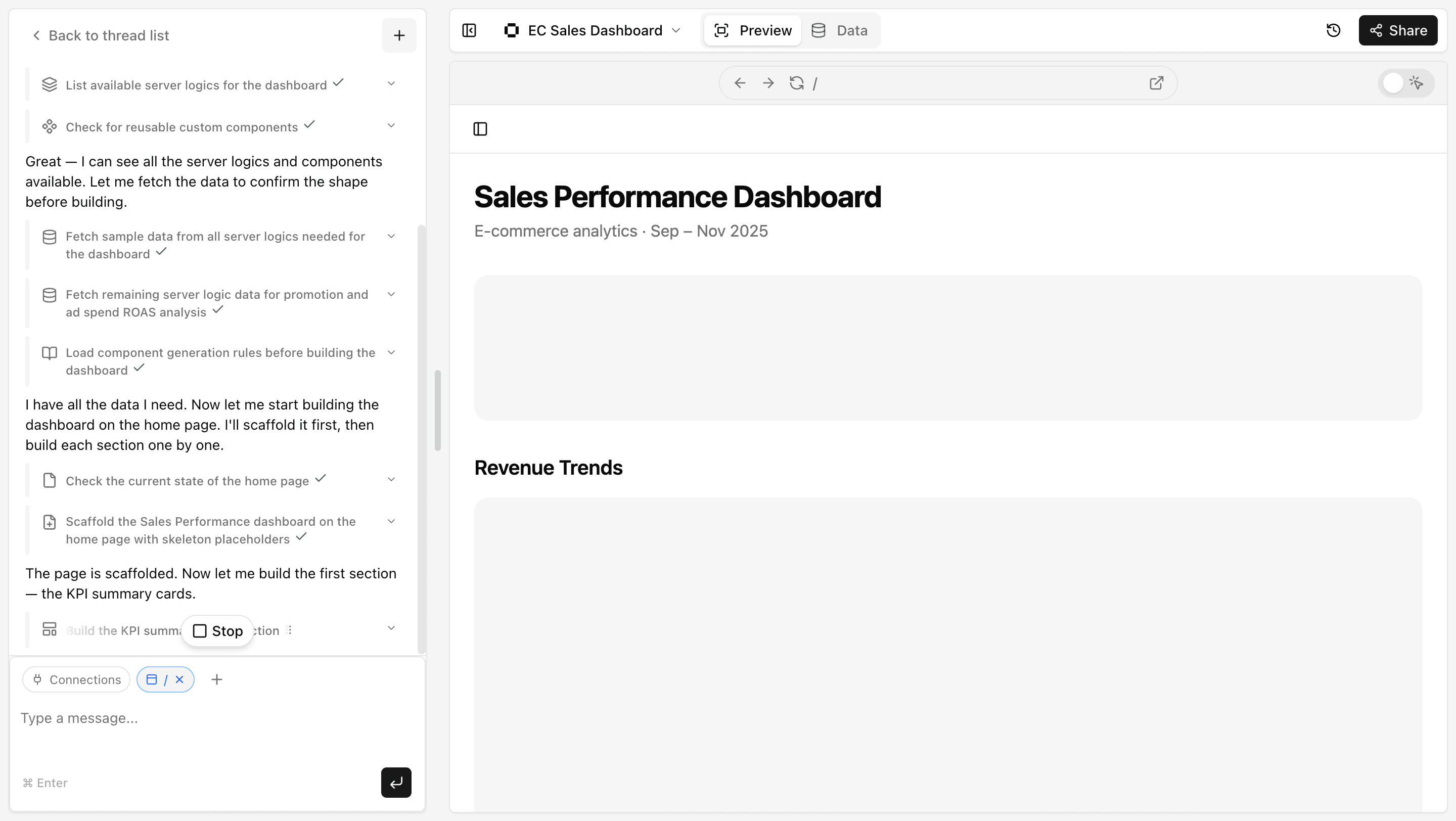Switch on the interactive cursor mode toggle
The width and height of the screenshot is (1456, 821).
pyautogui.click(x=1406, y=82)
